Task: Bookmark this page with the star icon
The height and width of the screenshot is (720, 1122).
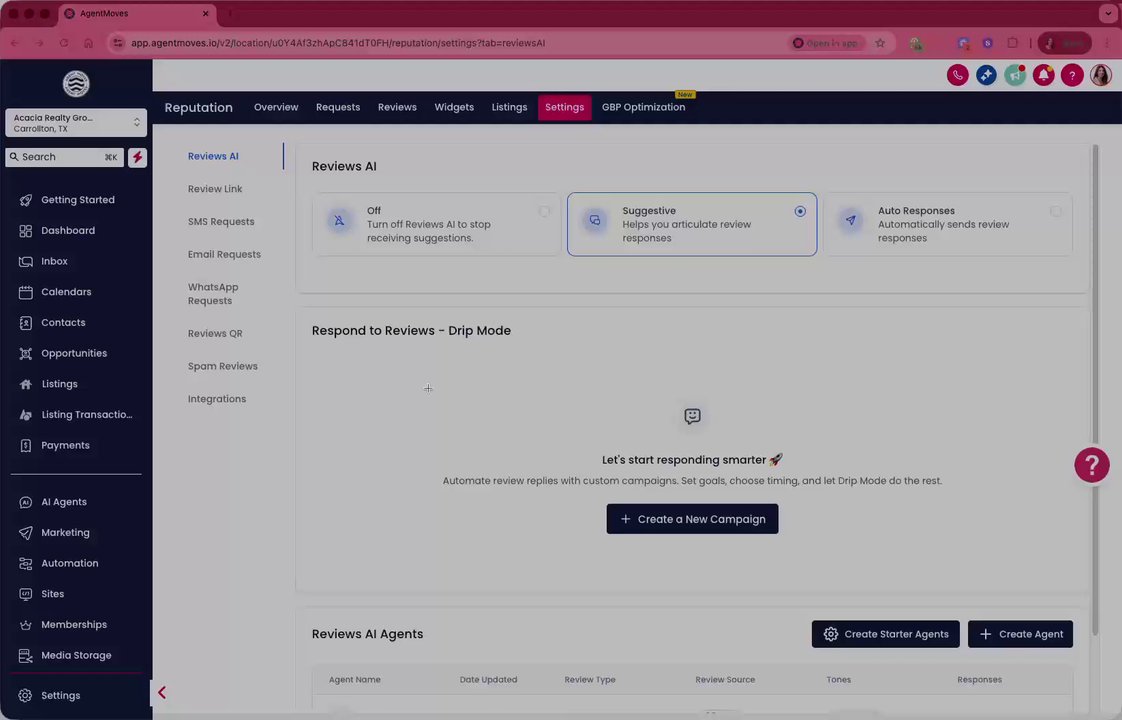Action: (880, 43)
